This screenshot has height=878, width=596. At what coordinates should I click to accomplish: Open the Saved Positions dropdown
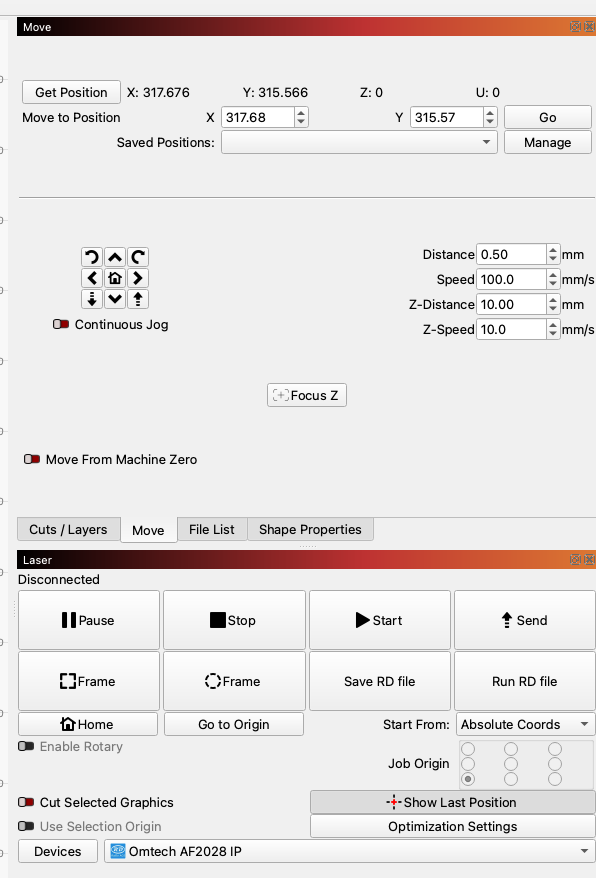(x=359, y=142)
